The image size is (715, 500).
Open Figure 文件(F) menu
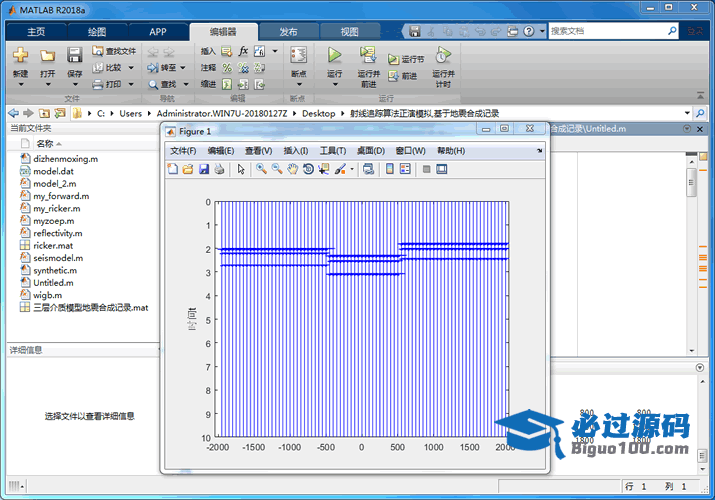pyautogui.click(x=183, y=151)
